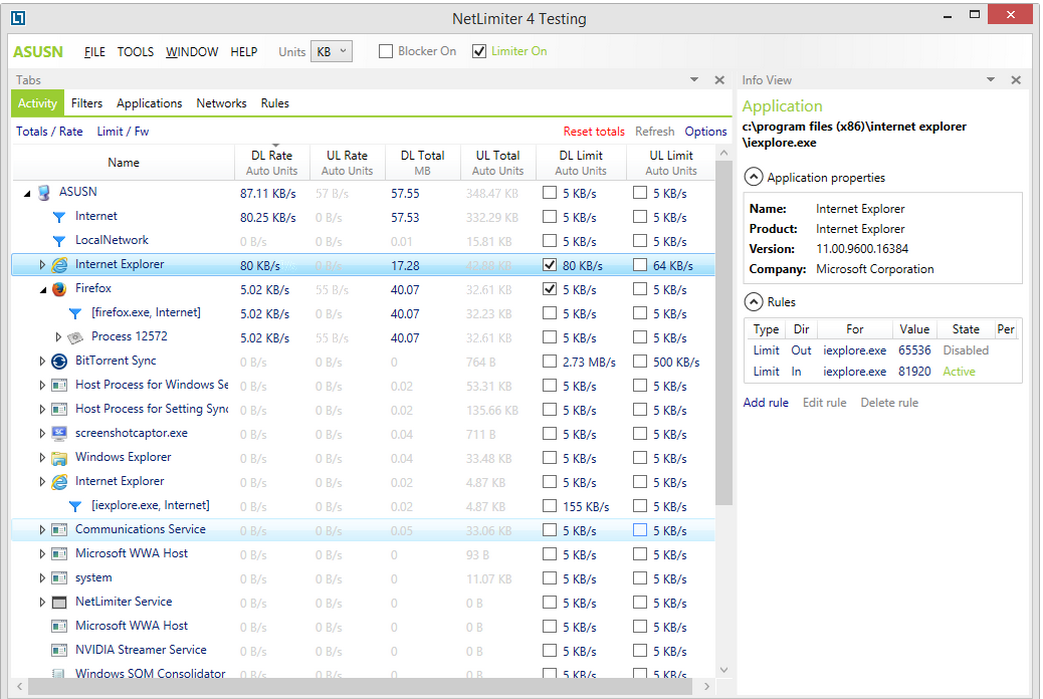Screen dimensions: 1043x699
Task: Click the scroll down arrow of the list
Action: pos(724,670)
